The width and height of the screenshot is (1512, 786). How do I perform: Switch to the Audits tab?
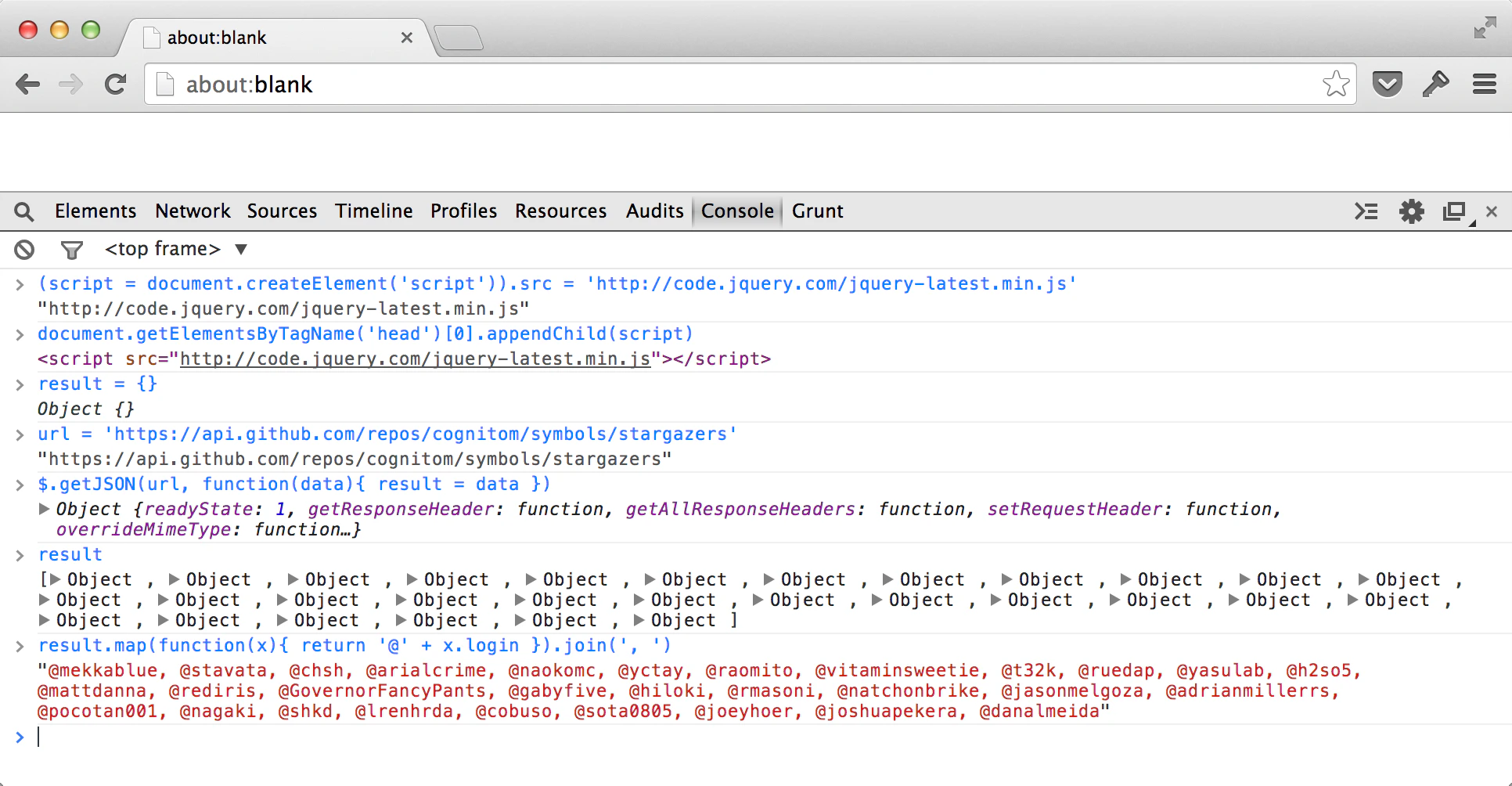[654, 211]
